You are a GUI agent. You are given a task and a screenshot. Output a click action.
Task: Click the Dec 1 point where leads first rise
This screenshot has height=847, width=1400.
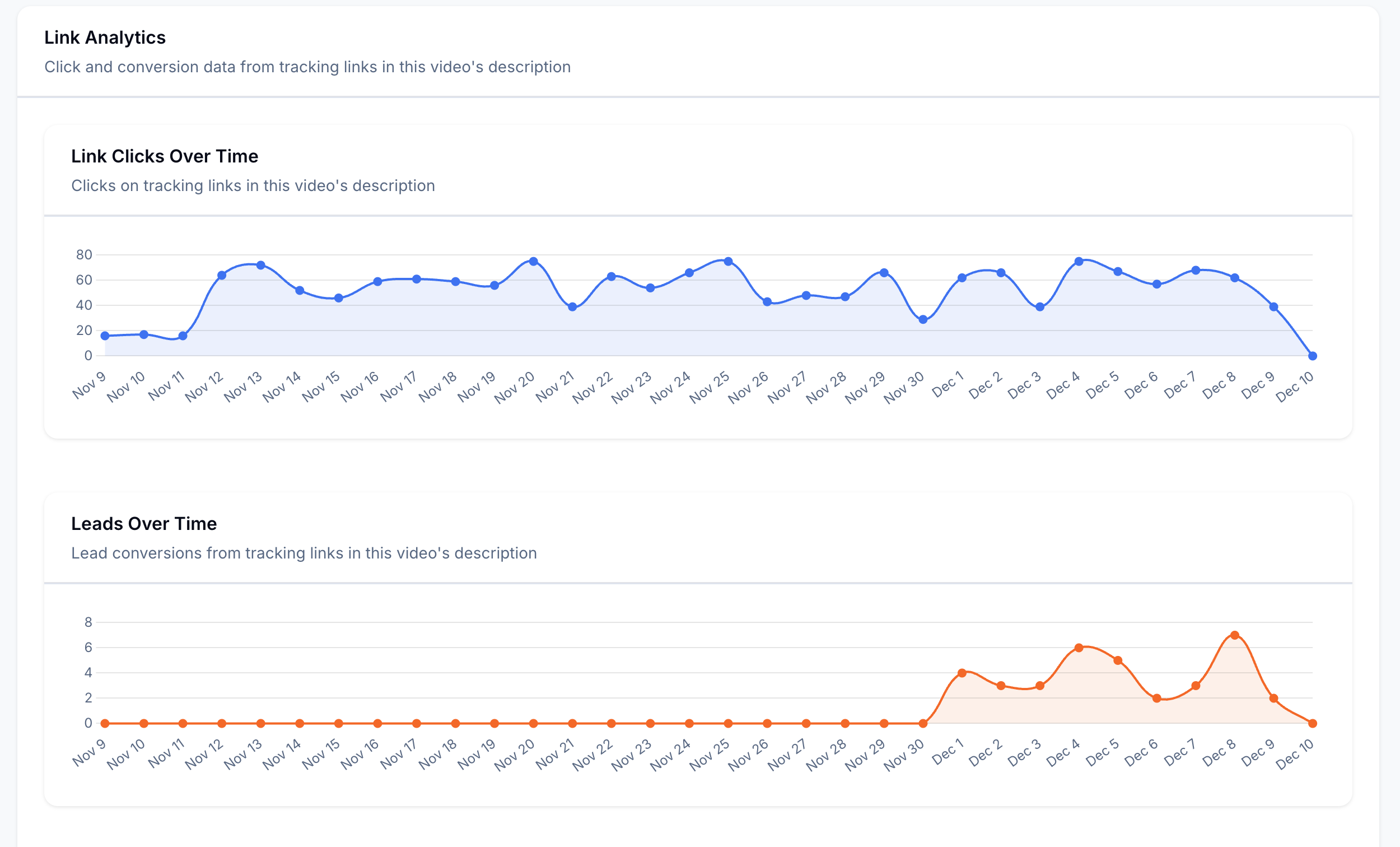[x=962, y=672]
